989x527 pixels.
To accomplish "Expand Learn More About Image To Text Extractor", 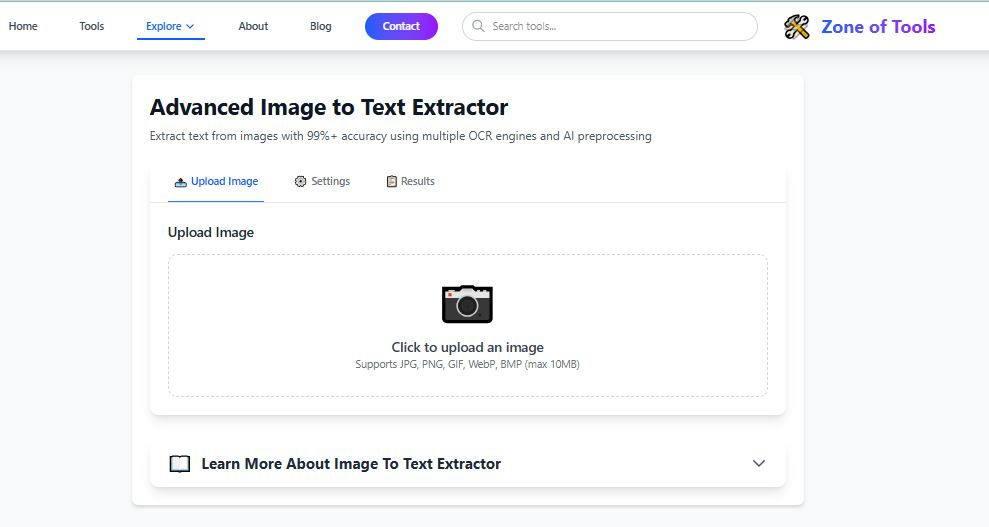I will point(351,464).
